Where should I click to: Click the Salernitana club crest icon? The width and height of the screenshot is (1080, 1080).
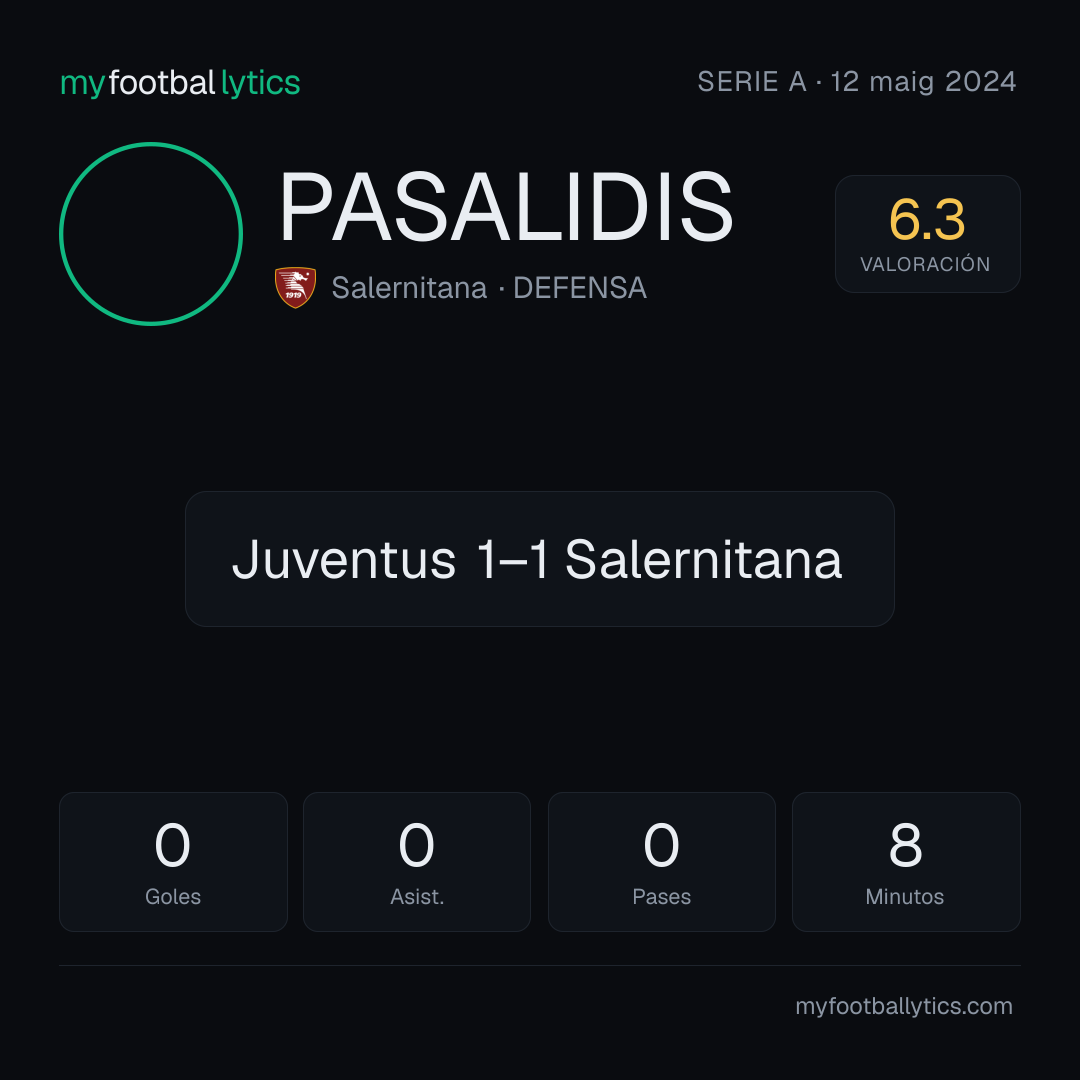coord(295,287)
